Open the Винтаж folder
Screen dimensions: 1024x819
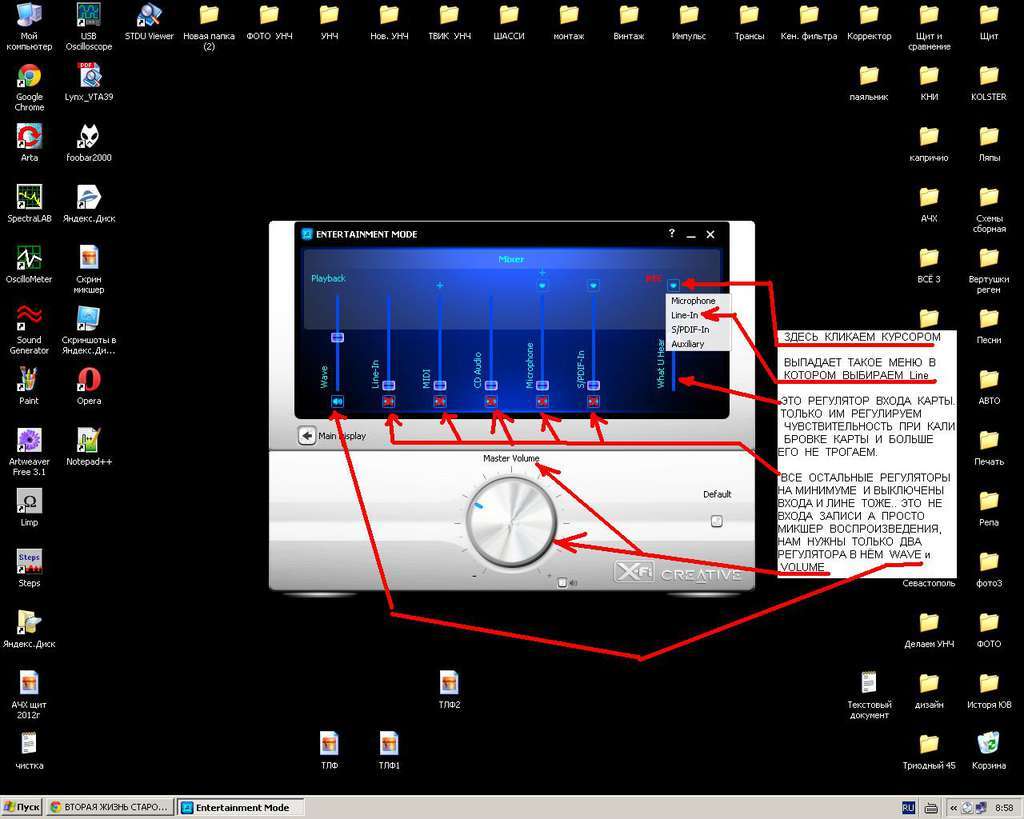[629, 22]
